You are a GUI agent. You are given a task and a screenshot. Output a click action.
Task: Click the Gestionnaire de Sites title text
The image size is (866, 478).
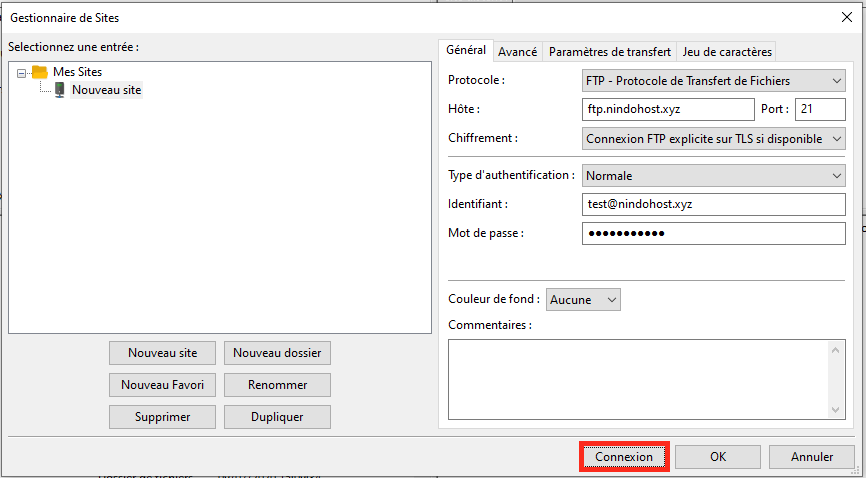click(x=65, y=18)
